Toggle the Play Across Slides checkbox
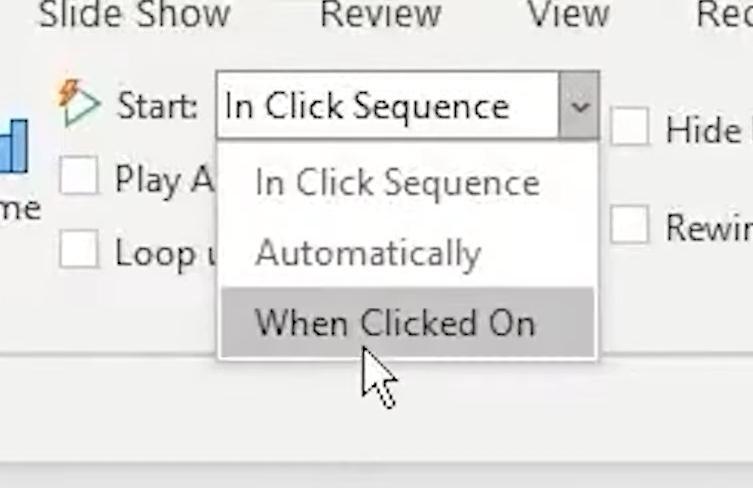This screenshot has height=488, width=753. (79, 178)
